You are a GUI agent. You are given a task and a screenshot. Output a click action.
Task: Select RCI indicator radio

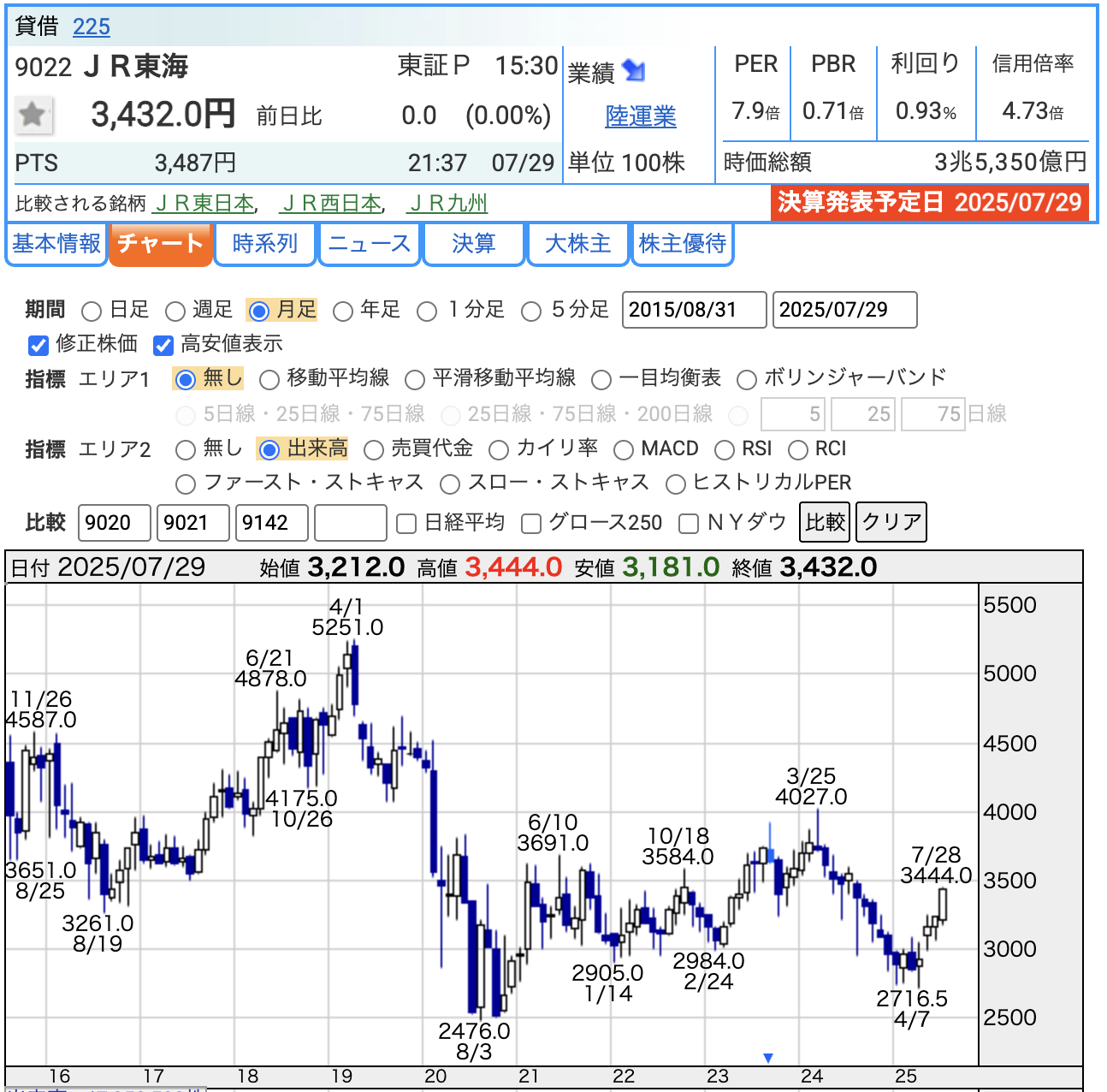coord(797,449)
